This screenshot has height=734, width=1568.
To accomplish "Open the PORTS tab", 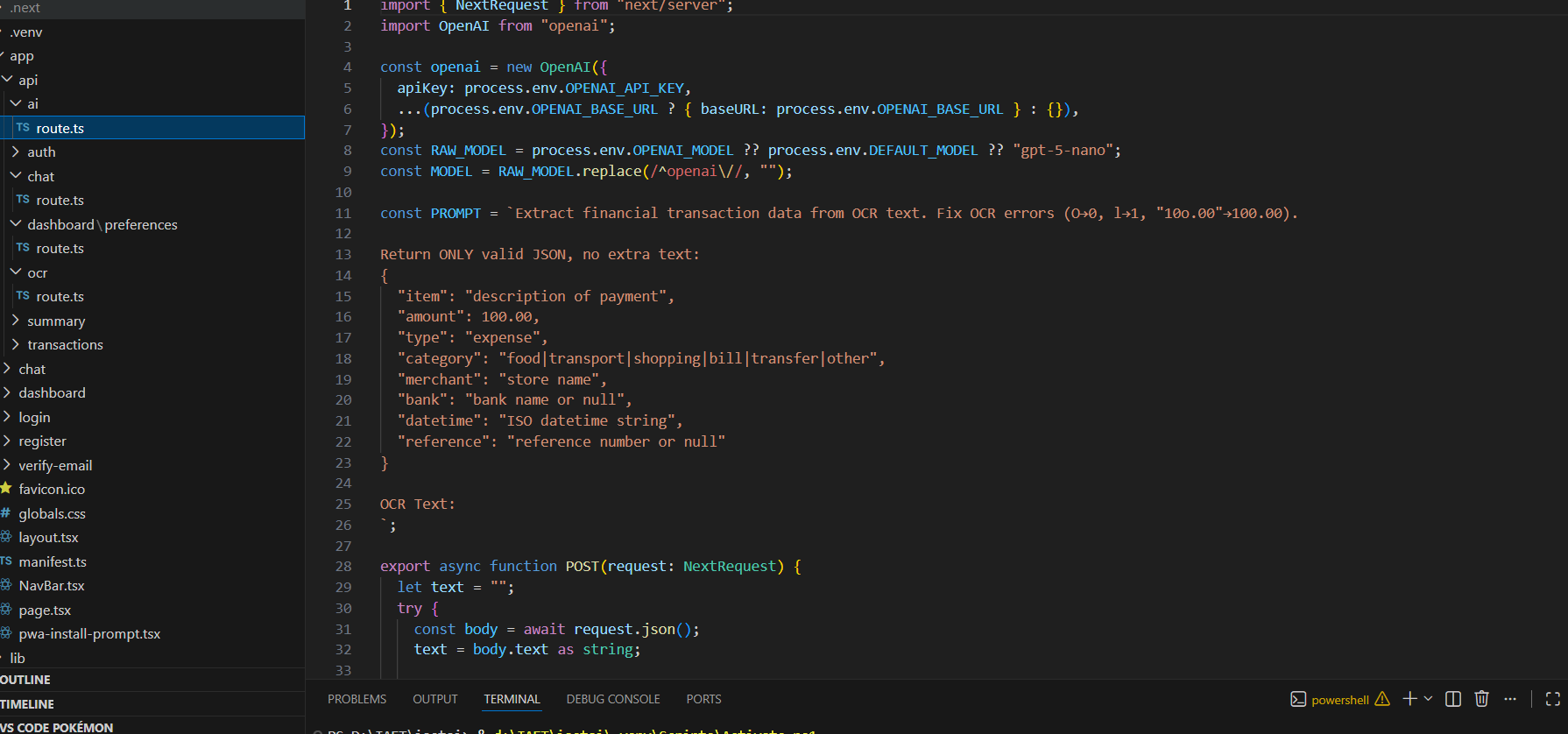I will (x=703, y=699).
